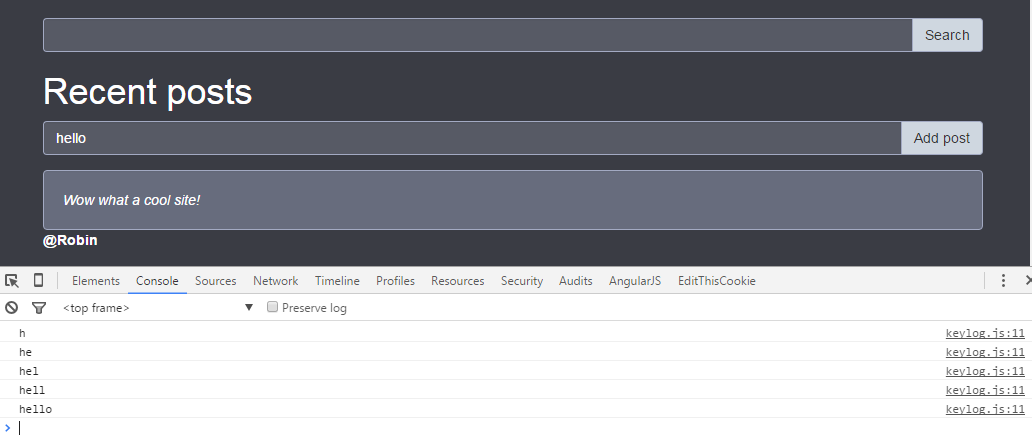The height and width of the screenshot is (438, 1032).
Task: Open the top frame context dropdown
Action: coord(158,308)
